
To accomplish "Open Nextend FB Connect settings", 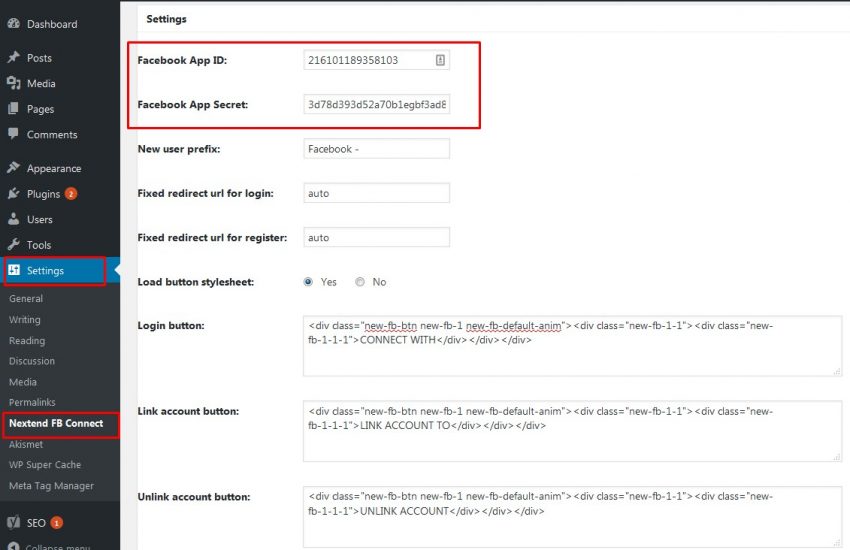I will 56,423.
